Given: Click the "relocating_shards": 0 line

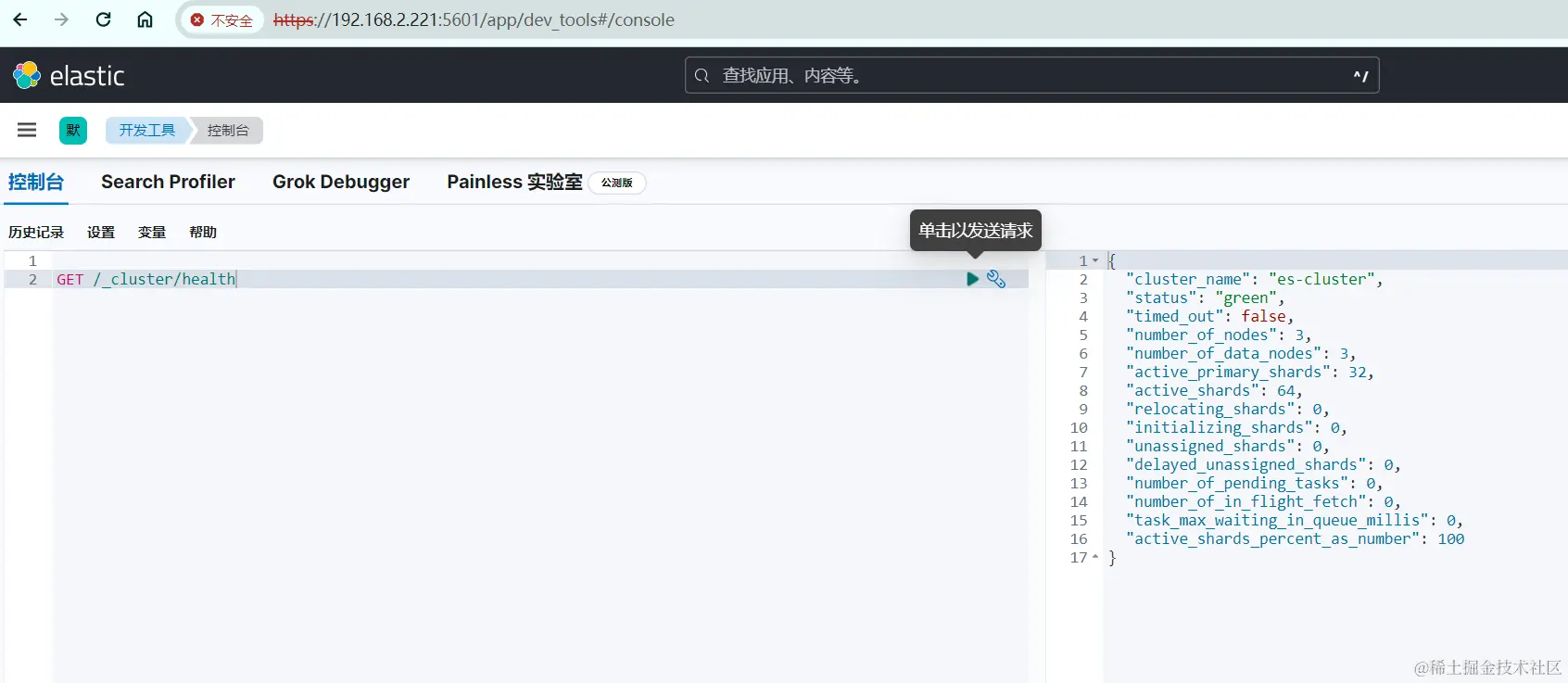Looking at the screenshot, I should [1228, 409].
